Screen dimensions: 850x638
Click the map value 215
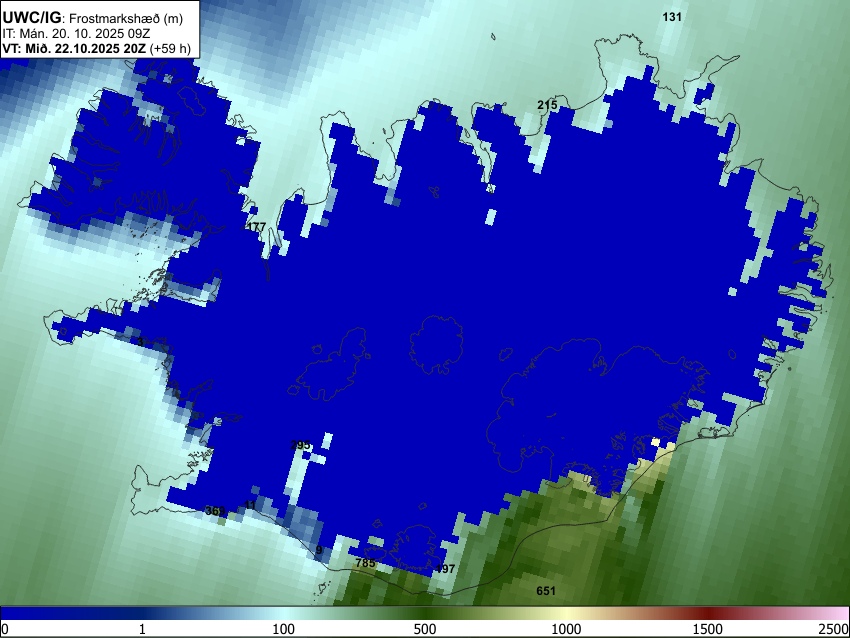point(547,105)
